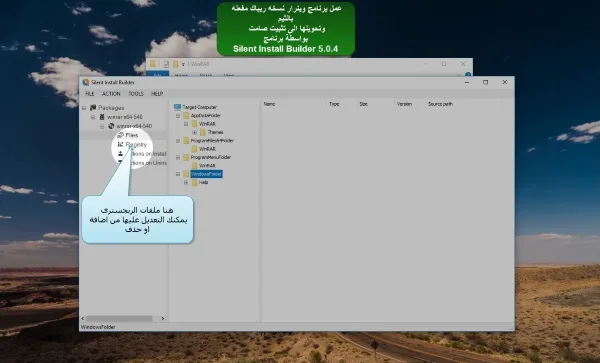600x363 pixels.
Task: Expand the Help folder node
Action: click(186, 182)
